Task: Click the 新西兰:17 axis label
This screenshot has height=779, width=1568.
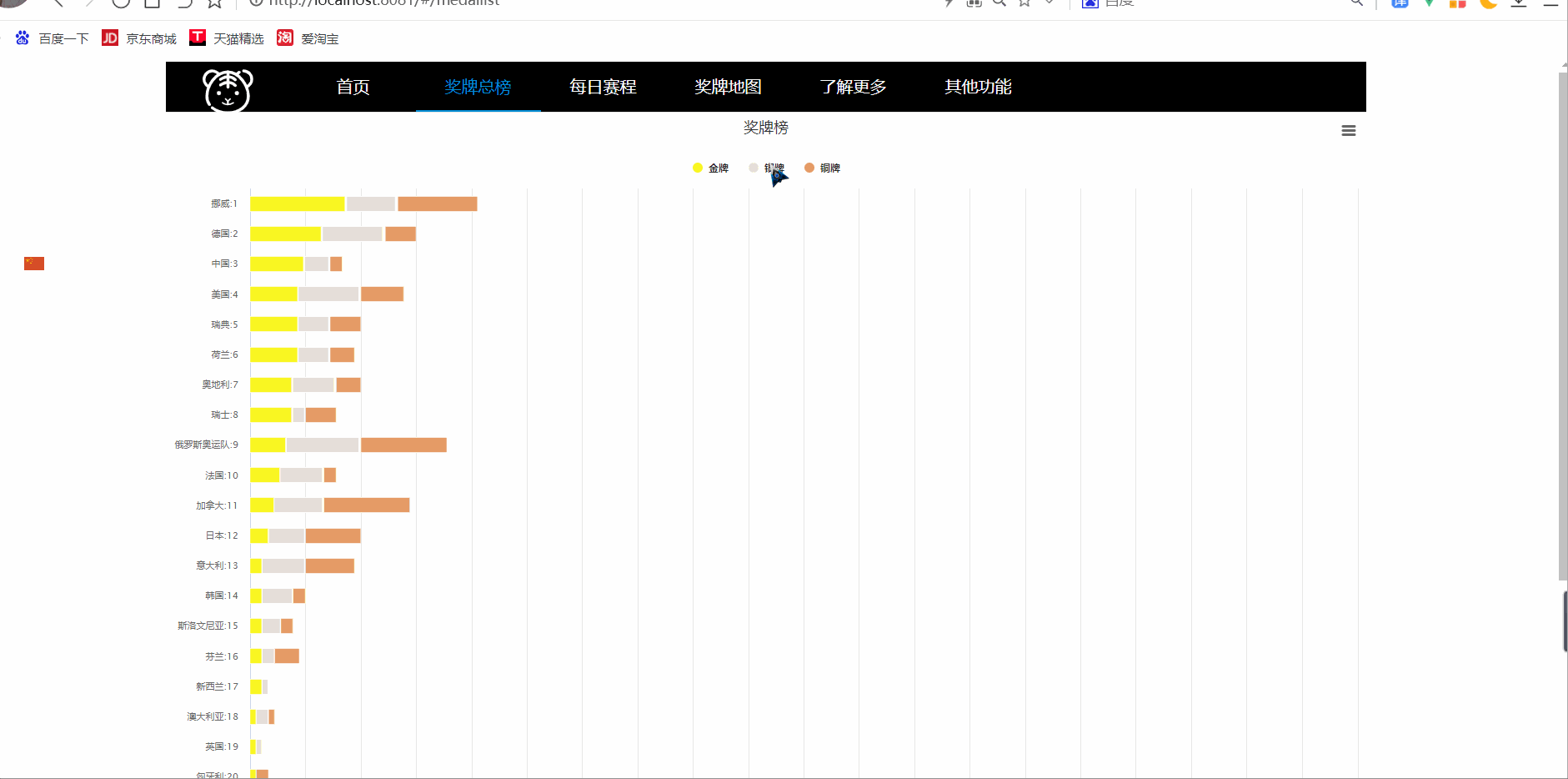Action: (x=217, y=686)
